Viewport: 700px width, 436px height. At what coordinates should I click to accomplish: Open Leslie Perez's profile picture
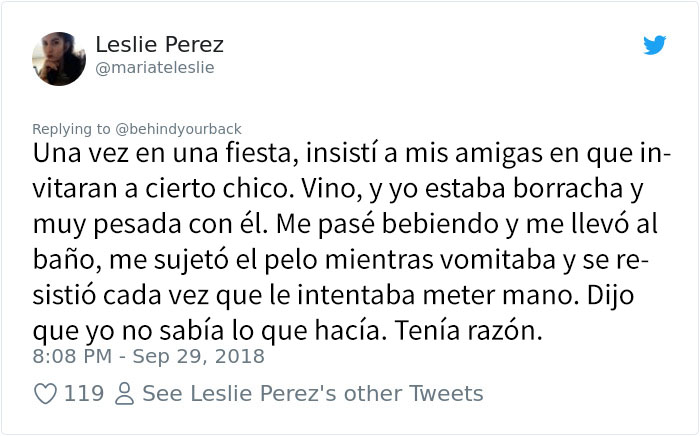pos(59,58)
